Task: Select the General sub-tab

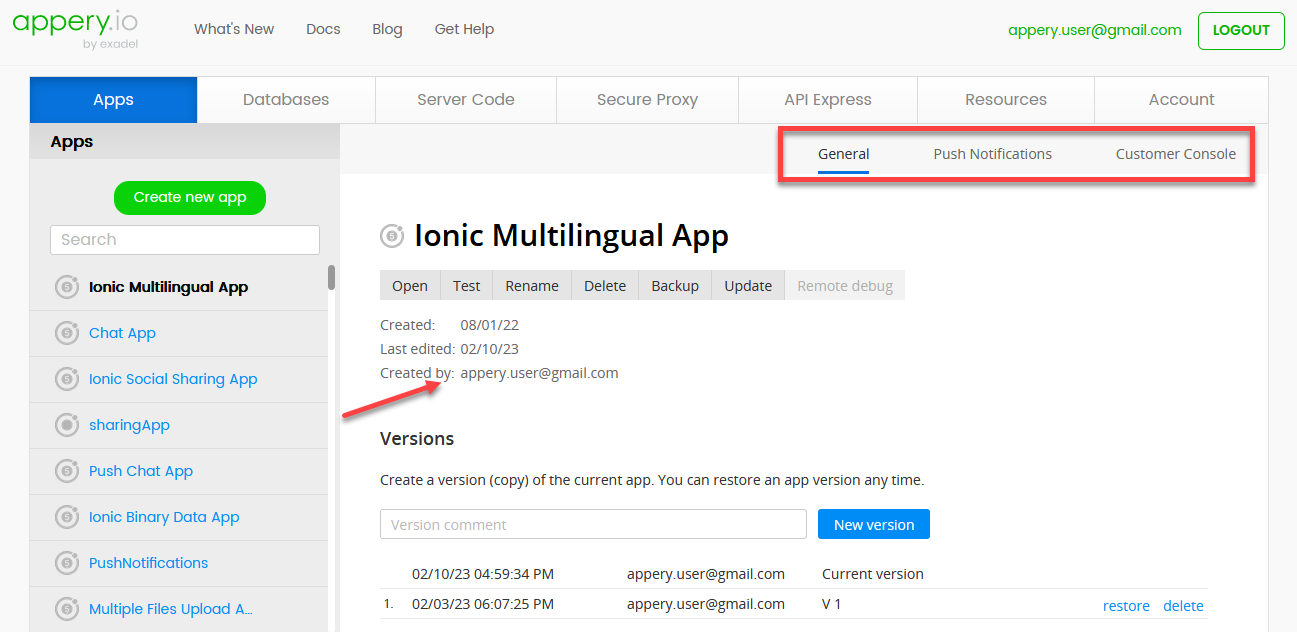Action: [843, 154]
